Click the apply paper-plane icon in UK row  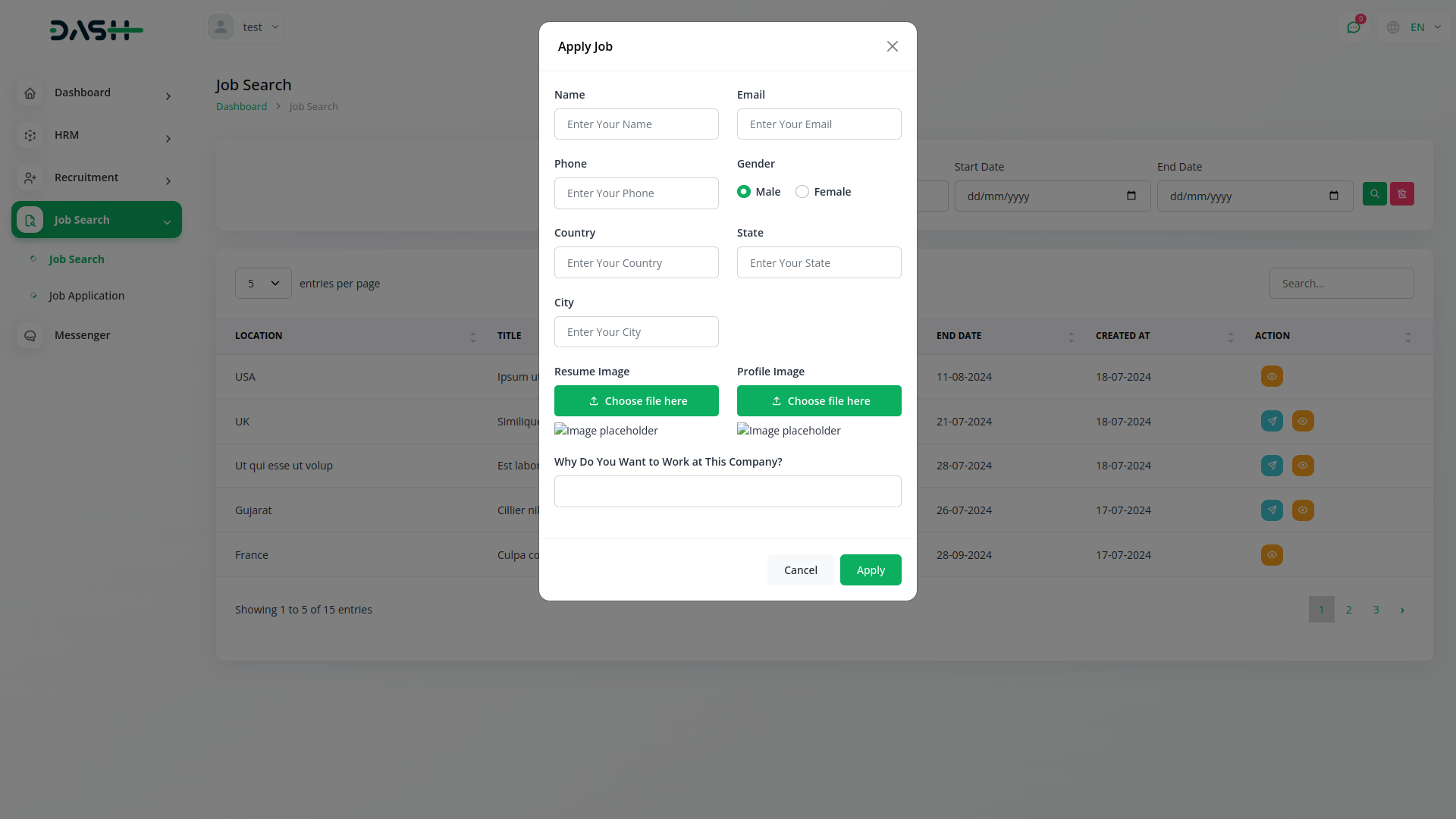coord(1272,421)
